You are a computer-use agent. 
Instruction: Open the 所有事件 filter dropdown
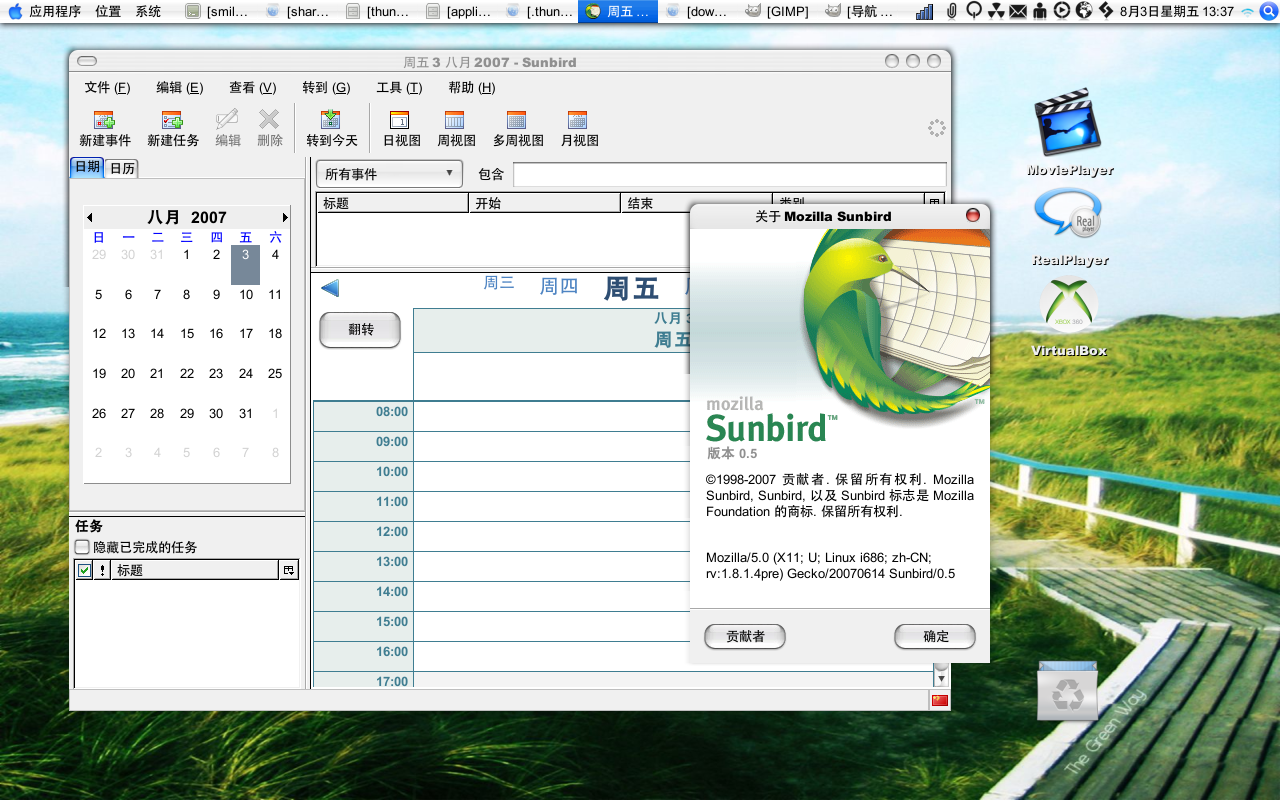(x=389, y=174)
